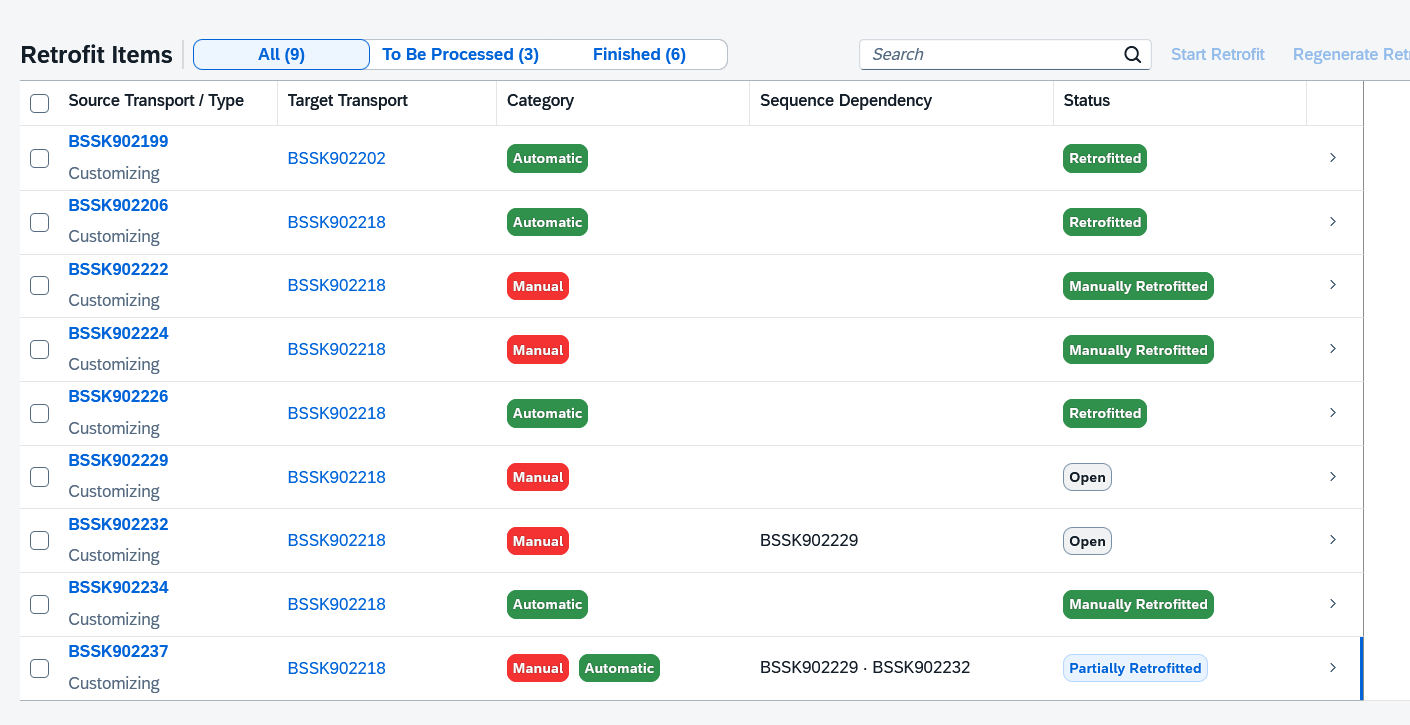Expand row navigation arrow for BSSK902226
The height and width of the screenshot is (725, 1410).
(1332, 413)
